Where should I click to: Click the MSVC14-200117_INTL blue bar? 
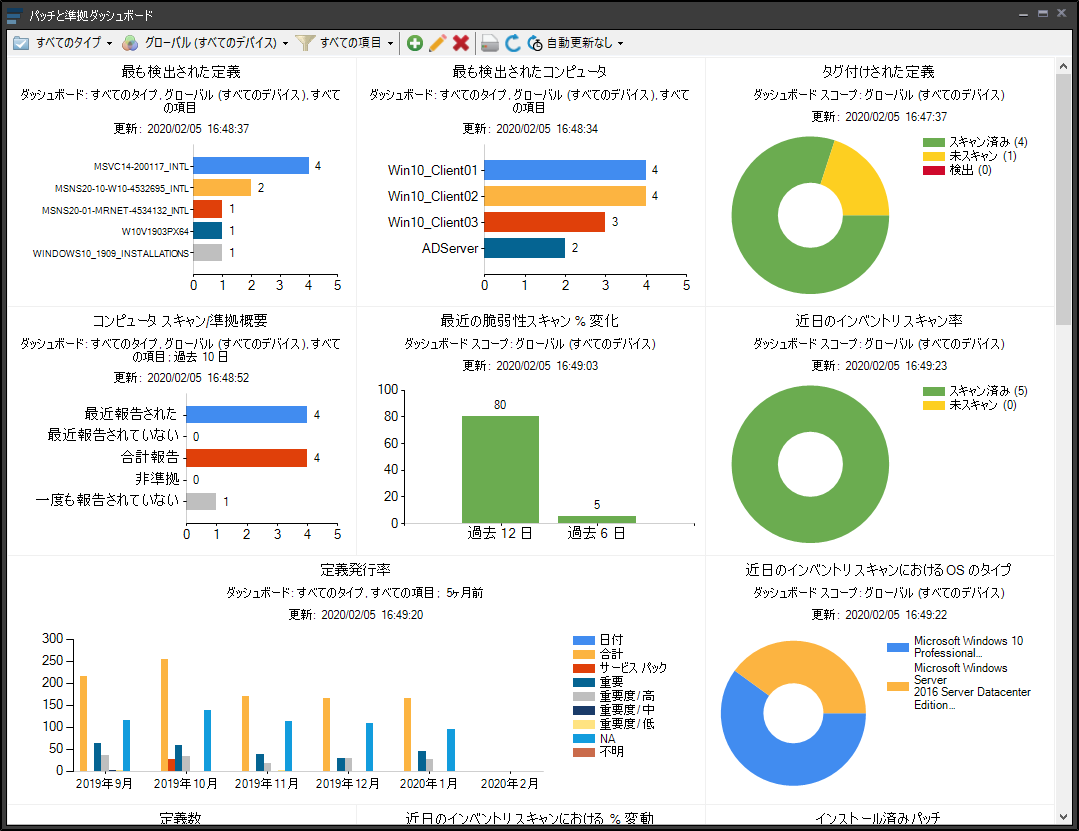[x=251, y=166]
